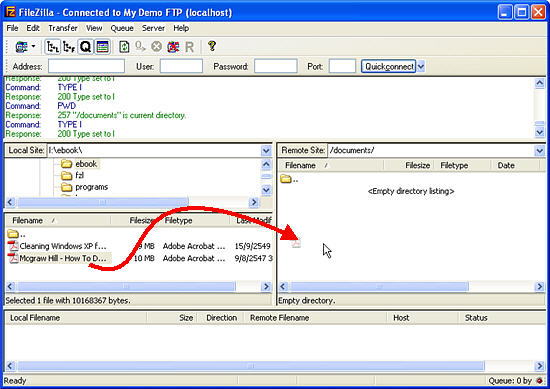The image size is (550, 389).
Task: Click the Disconnect toolbar icon
Action: 173,46
